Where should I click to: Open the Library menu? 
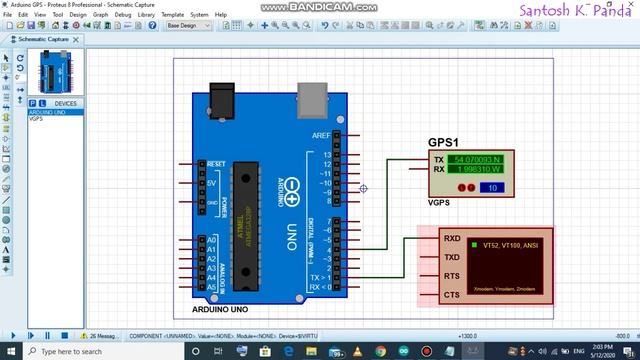tap(146, 15)
